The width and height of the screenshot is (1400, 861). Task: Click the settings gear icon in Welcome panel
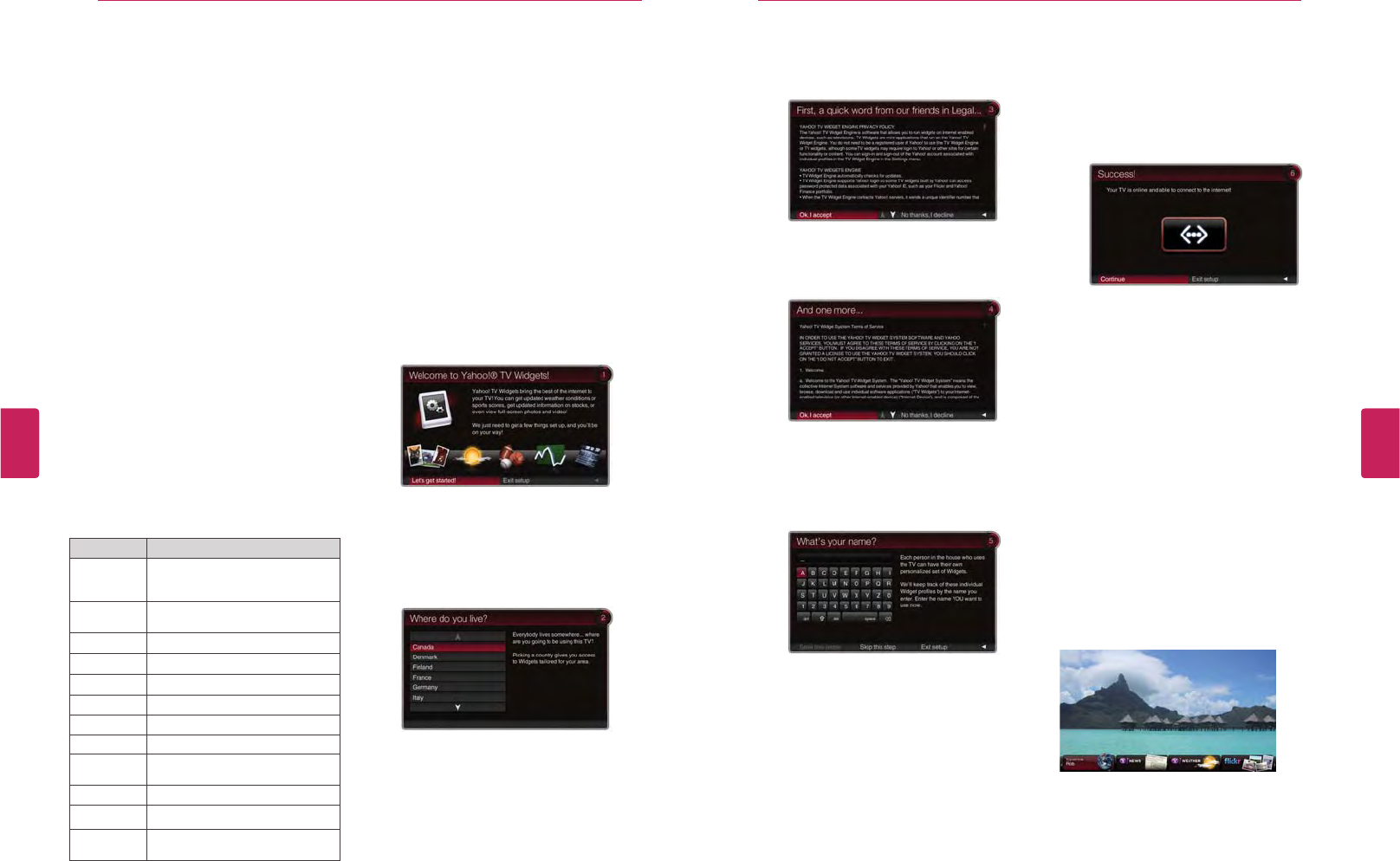434,408
